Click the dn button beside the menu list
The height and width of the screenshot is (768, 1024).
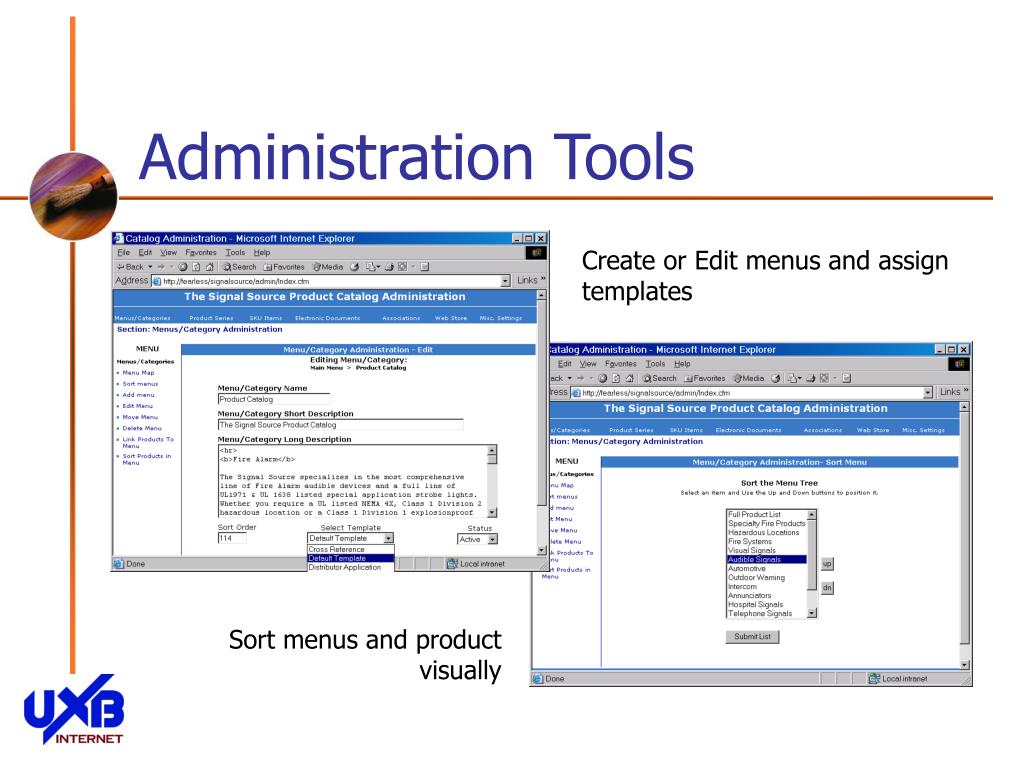coord(827,588)
